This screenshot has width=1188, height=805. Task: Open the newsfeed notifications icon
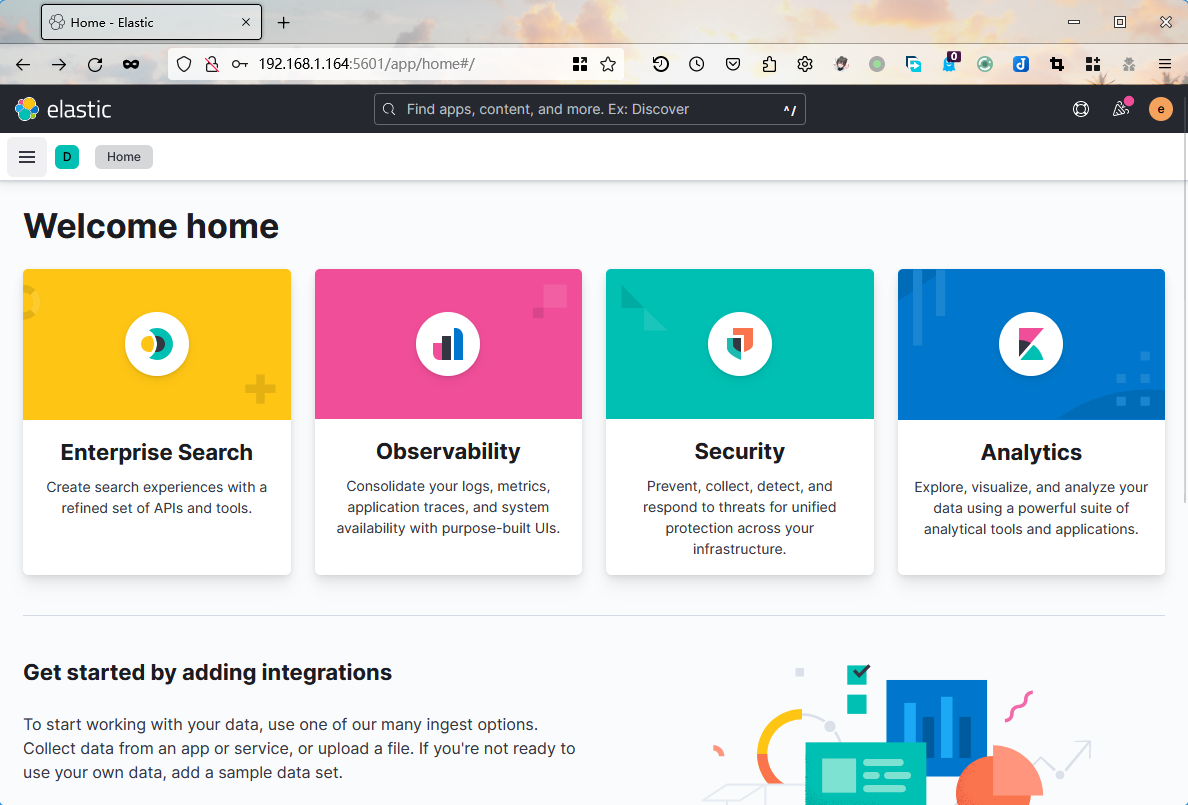click(x=1121, y=109)
